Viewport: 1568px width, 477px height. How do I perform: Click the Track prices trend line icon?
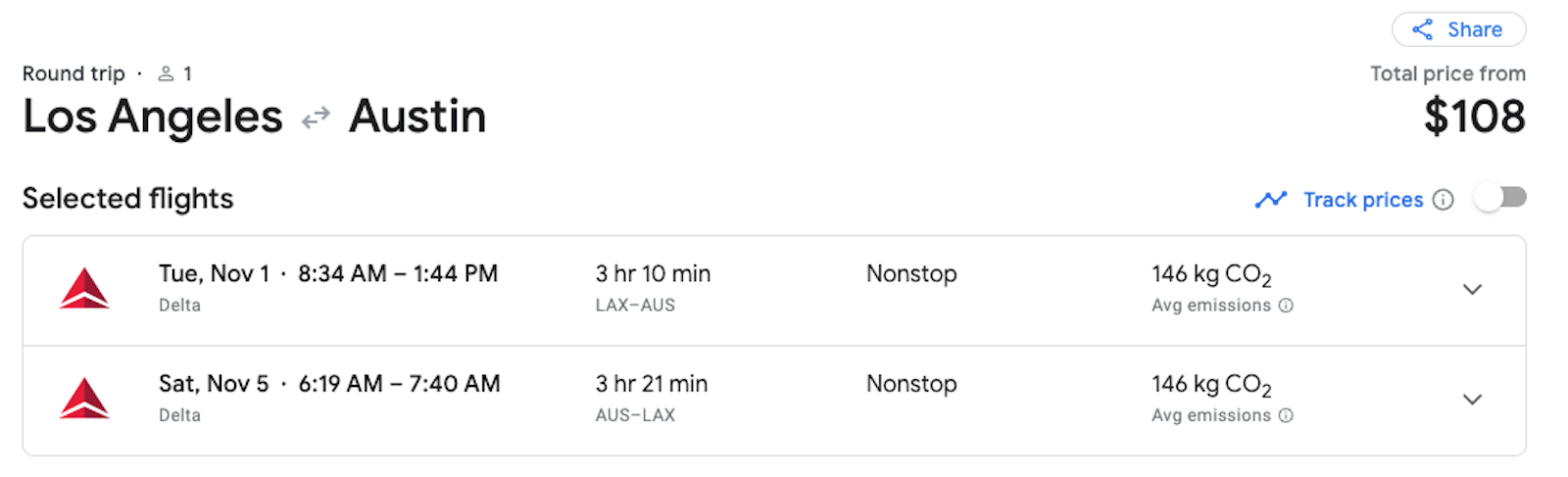[1271, 200]
